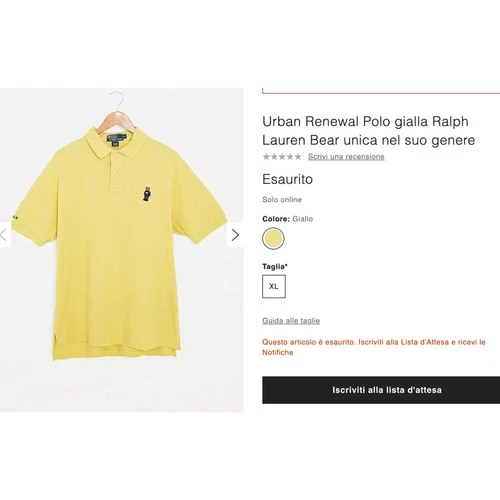
Task: Show the next product image with right arrow
Action: [235, 235]
